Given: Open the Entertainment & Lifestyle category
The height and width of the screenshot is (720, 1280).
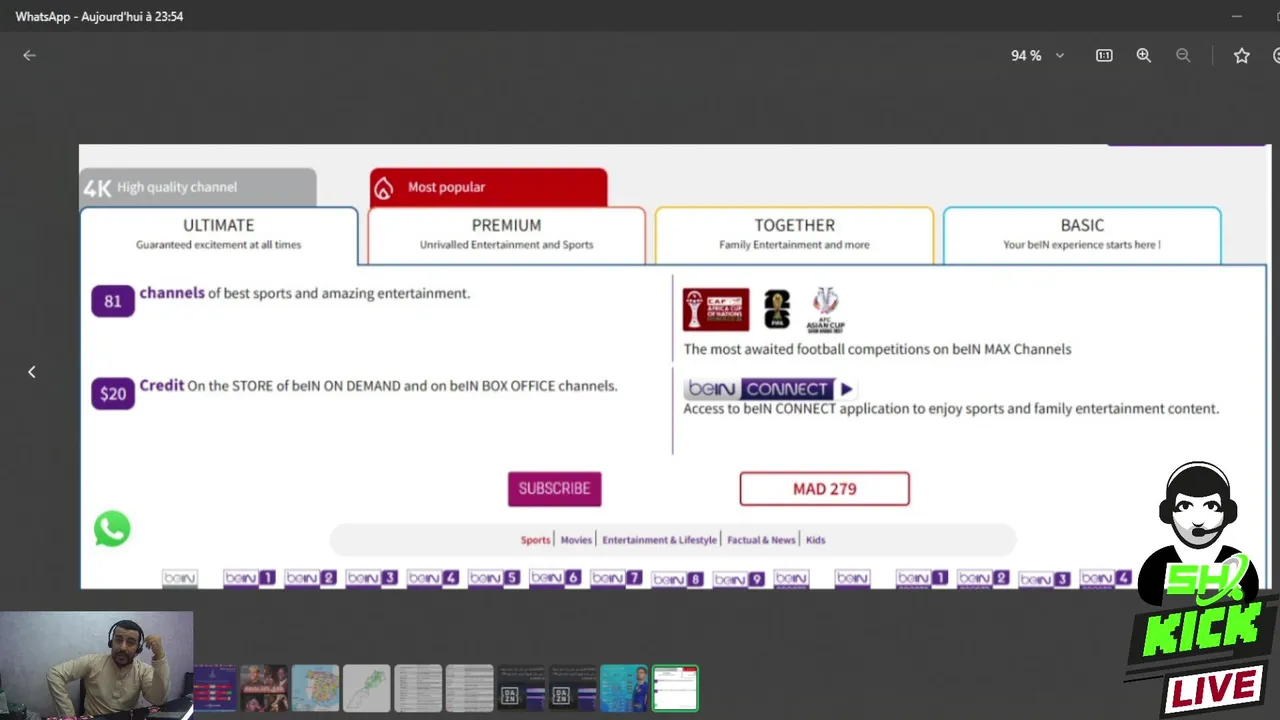Looking at the screenshot, I should [659, 540].
